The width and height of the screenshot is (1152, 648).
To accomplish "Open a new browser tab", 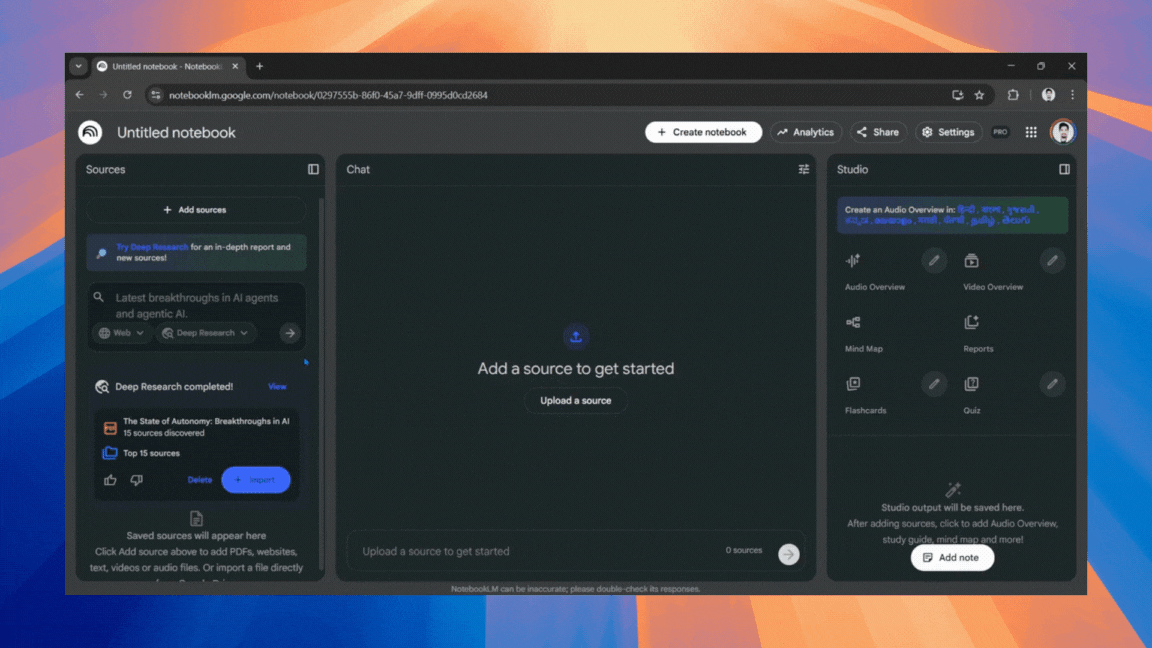I will [x=259, y=66].
